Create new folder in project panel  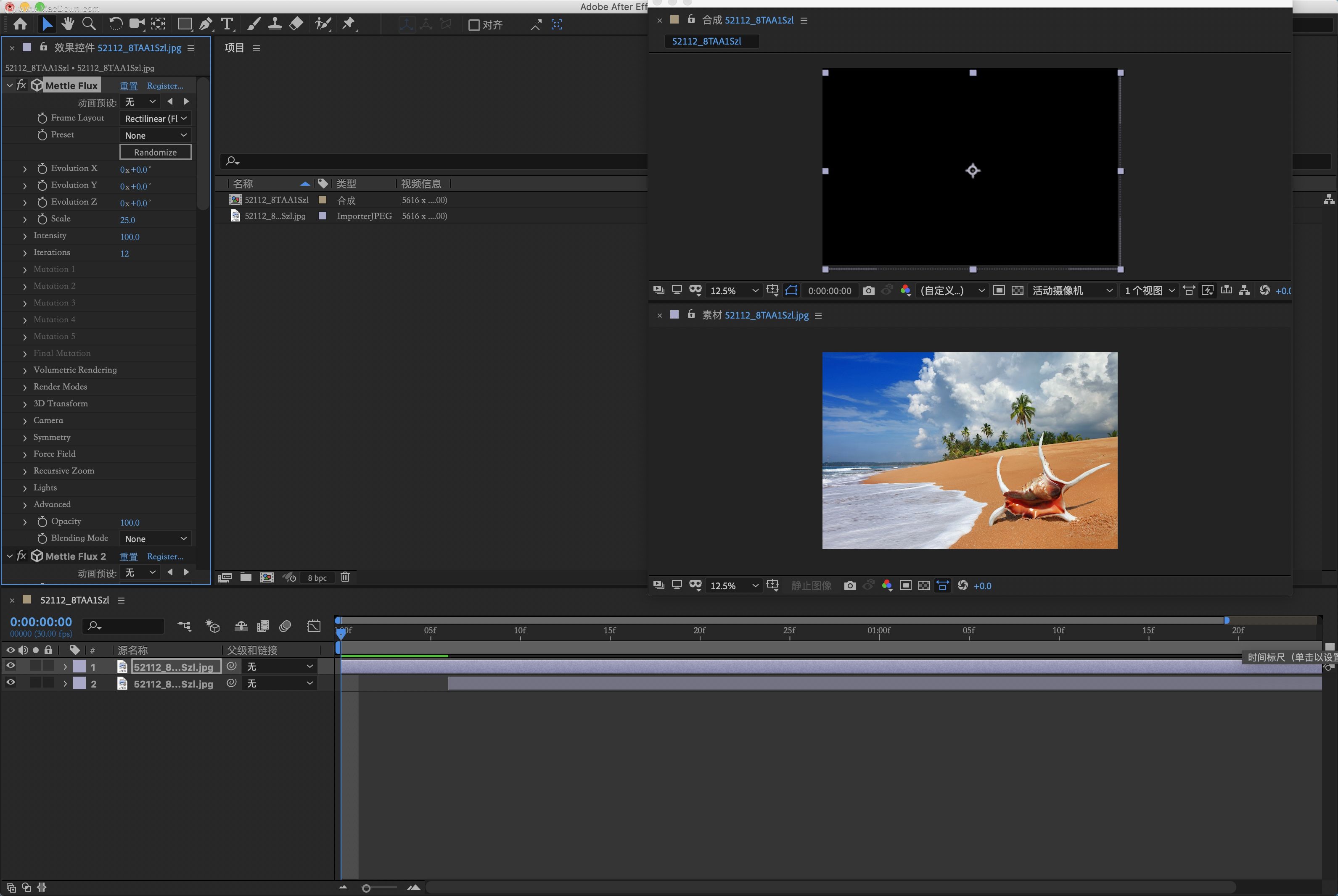tap(246, 577)
